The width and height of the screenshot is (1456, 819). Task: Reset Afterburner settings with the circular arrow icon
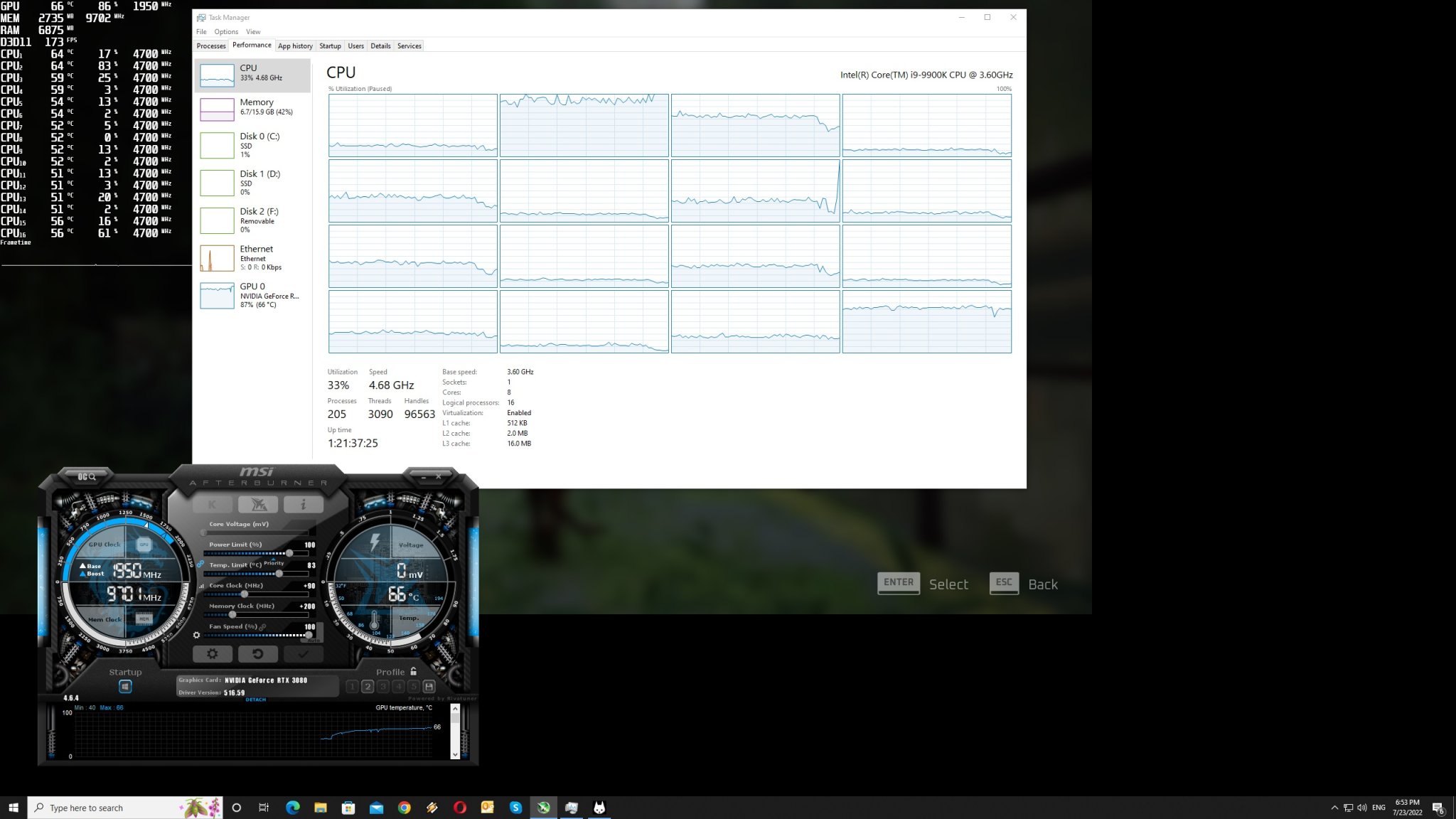(259, 654)
